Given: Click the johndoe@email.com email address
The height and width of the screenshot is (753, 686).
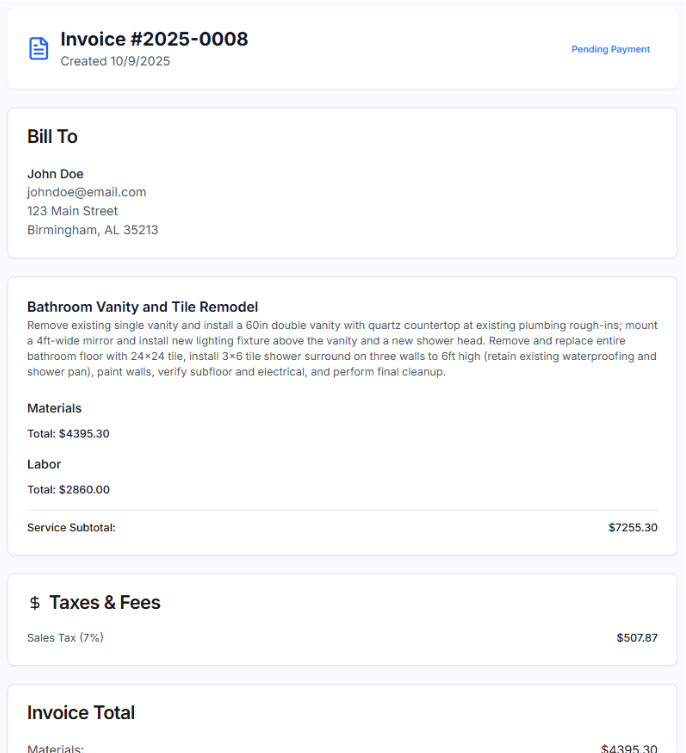Looking at the screenshot, I should coord(87,192).
